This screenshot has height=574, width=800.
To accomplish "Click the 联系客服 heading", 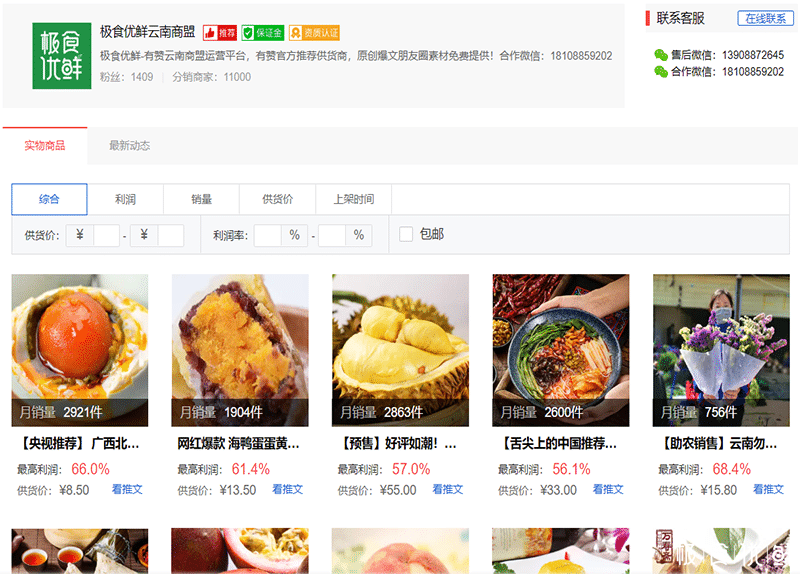I will [680, 18].
